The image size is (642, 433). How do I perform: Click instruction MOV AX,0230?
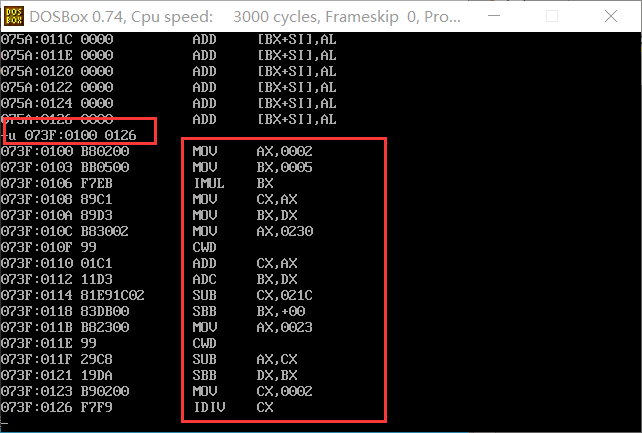[253, 231]
